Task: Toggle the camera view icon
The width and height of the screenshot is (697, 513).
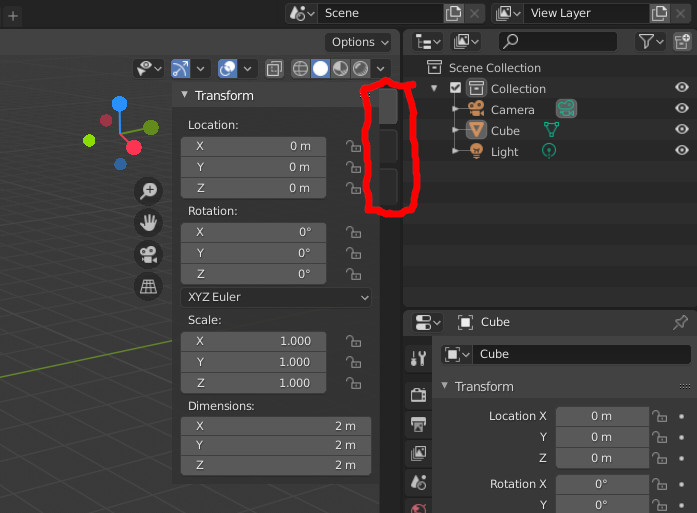Action: [148, 255]
